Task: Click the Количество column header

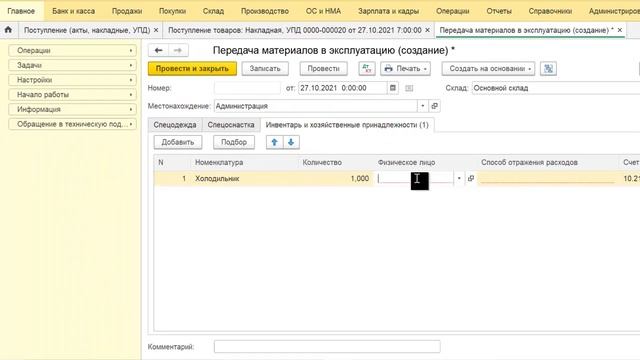Action: (x=322, y=162)
